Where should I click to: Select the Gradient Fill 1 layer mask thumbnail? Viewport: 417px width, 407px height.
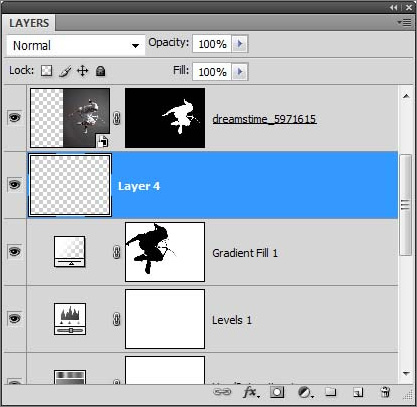click(x=165, y=252)
